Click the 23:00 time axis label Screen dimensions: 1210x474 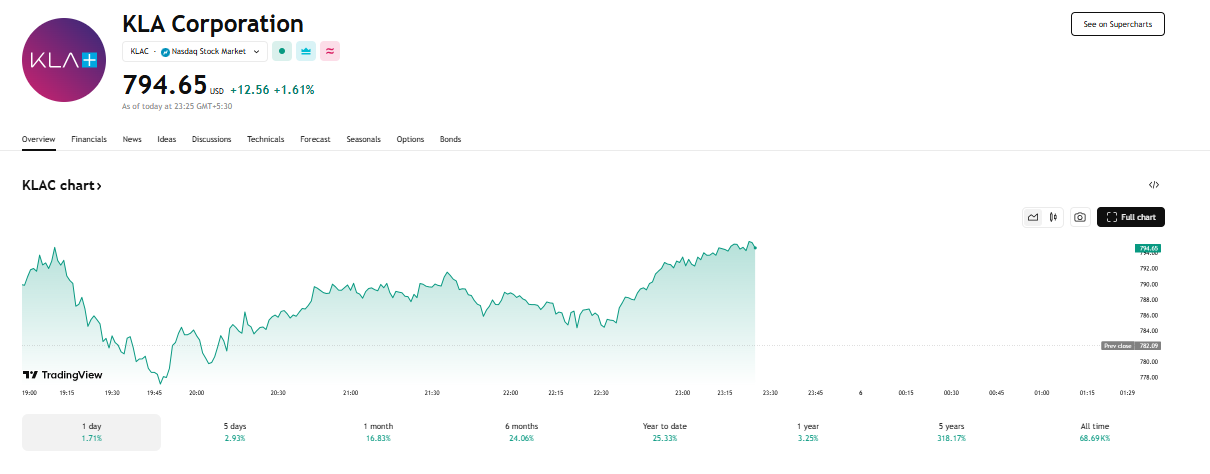(x=683, y=393)
